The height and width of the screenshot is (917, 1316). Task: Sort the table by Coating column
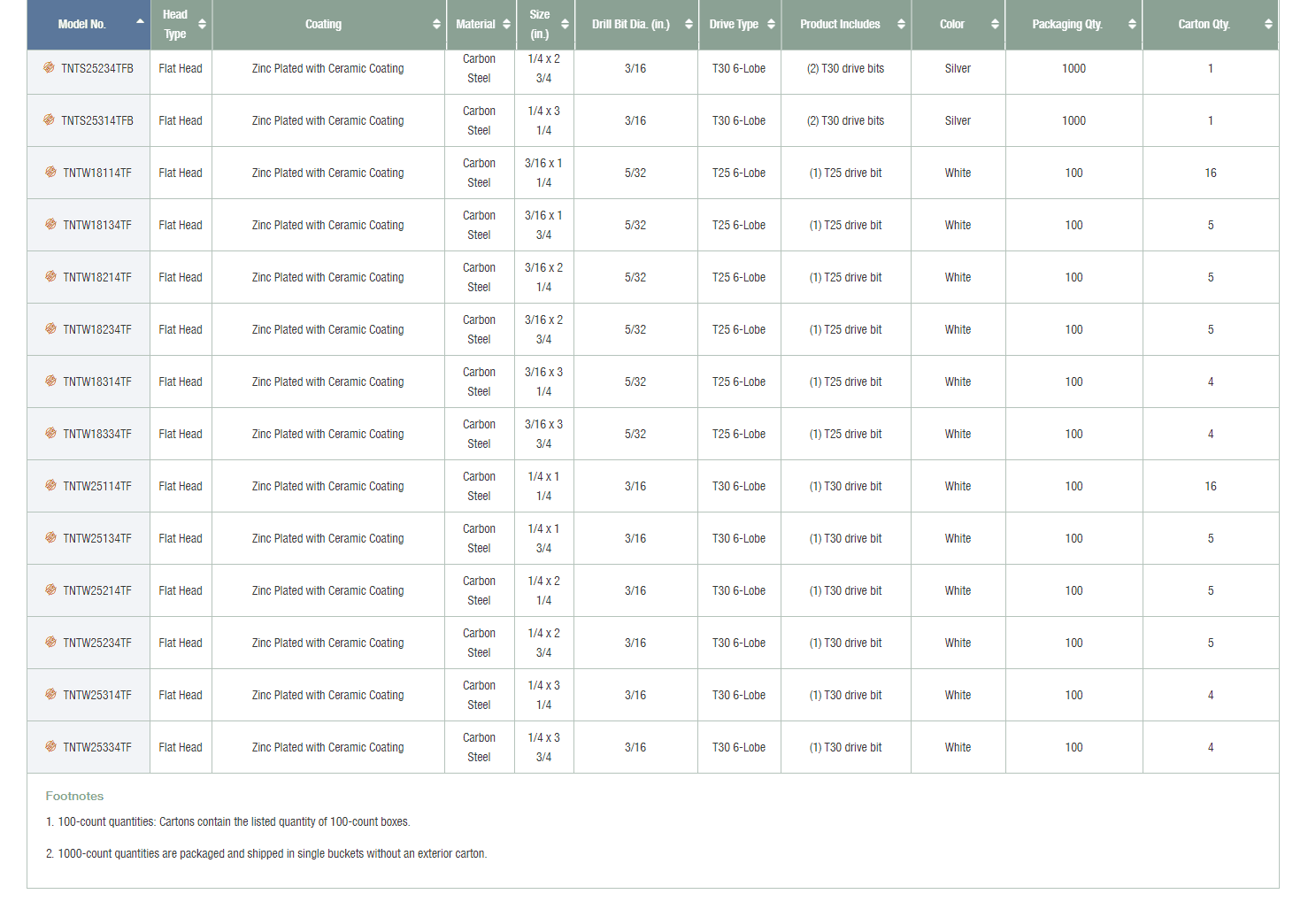(x=327, y=24)
